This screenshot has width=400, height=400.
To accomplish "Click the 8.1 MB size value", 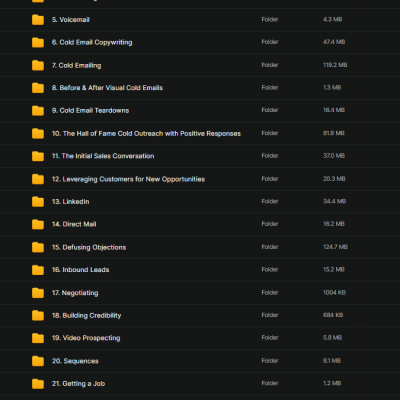I will 332,361.
